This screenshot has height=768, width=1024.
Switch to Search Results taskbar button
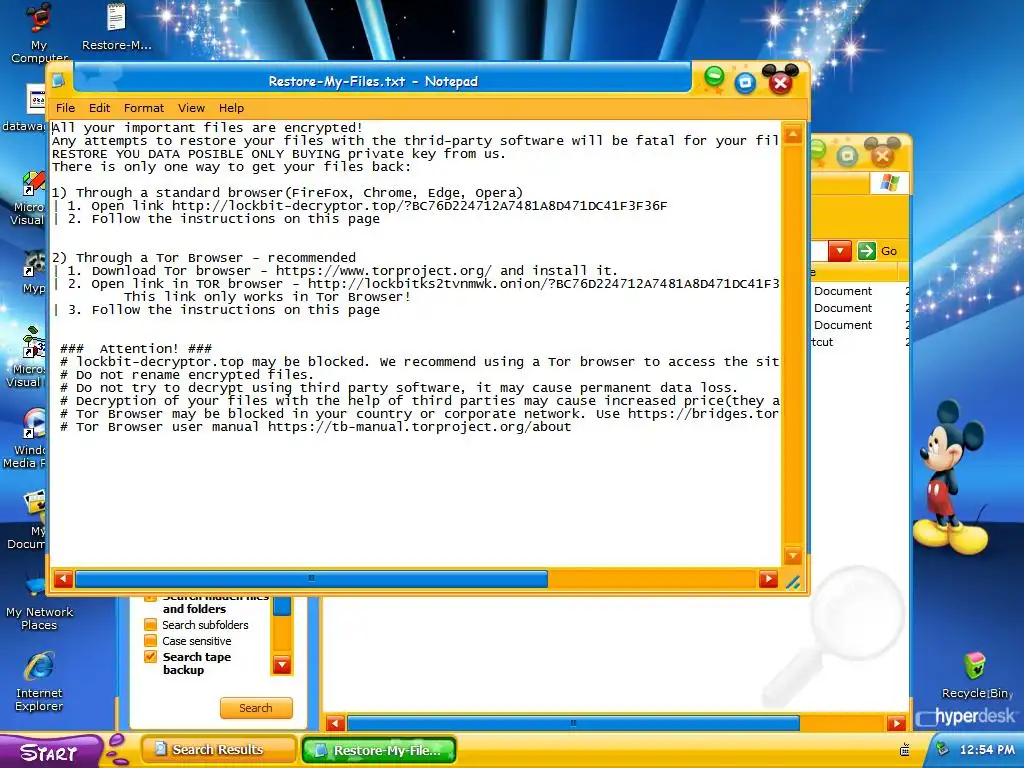(218, 750)
